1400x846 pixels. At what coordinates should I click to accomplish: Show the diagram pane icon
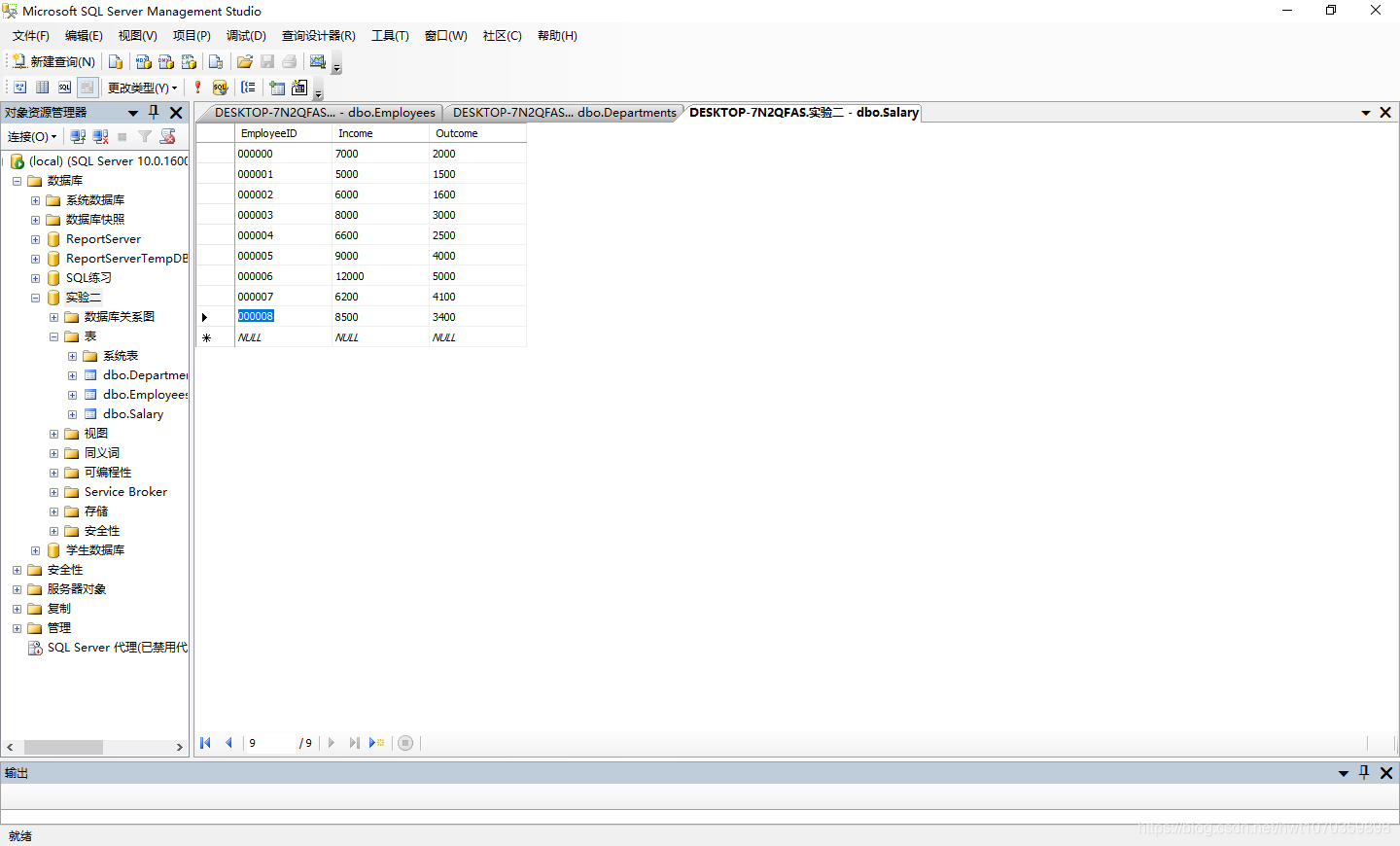19,88
